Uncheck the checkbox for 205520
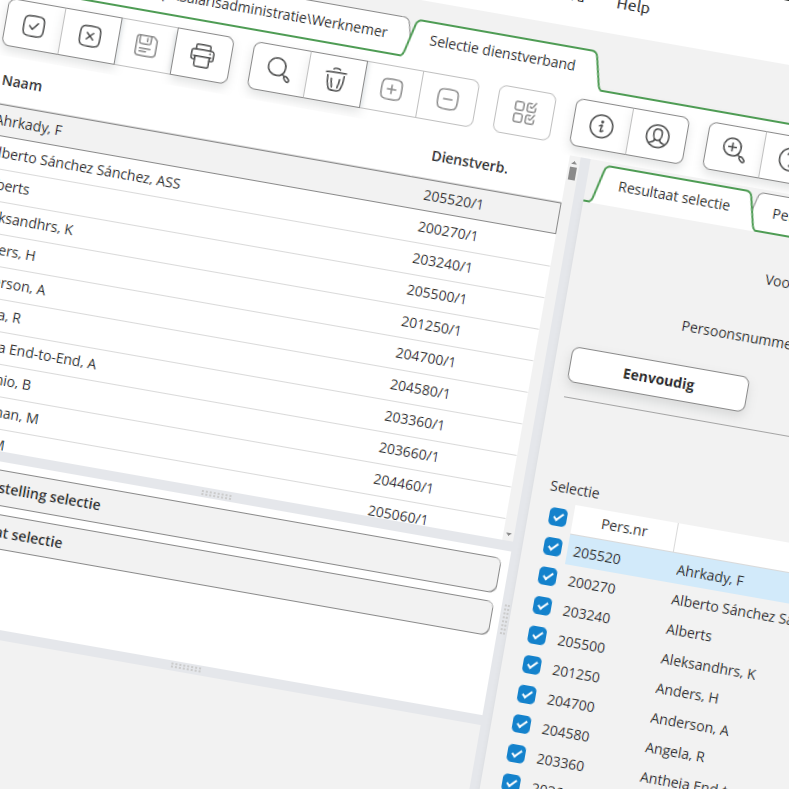The height and width of the screenshot is (789, 789). (553, 546)
